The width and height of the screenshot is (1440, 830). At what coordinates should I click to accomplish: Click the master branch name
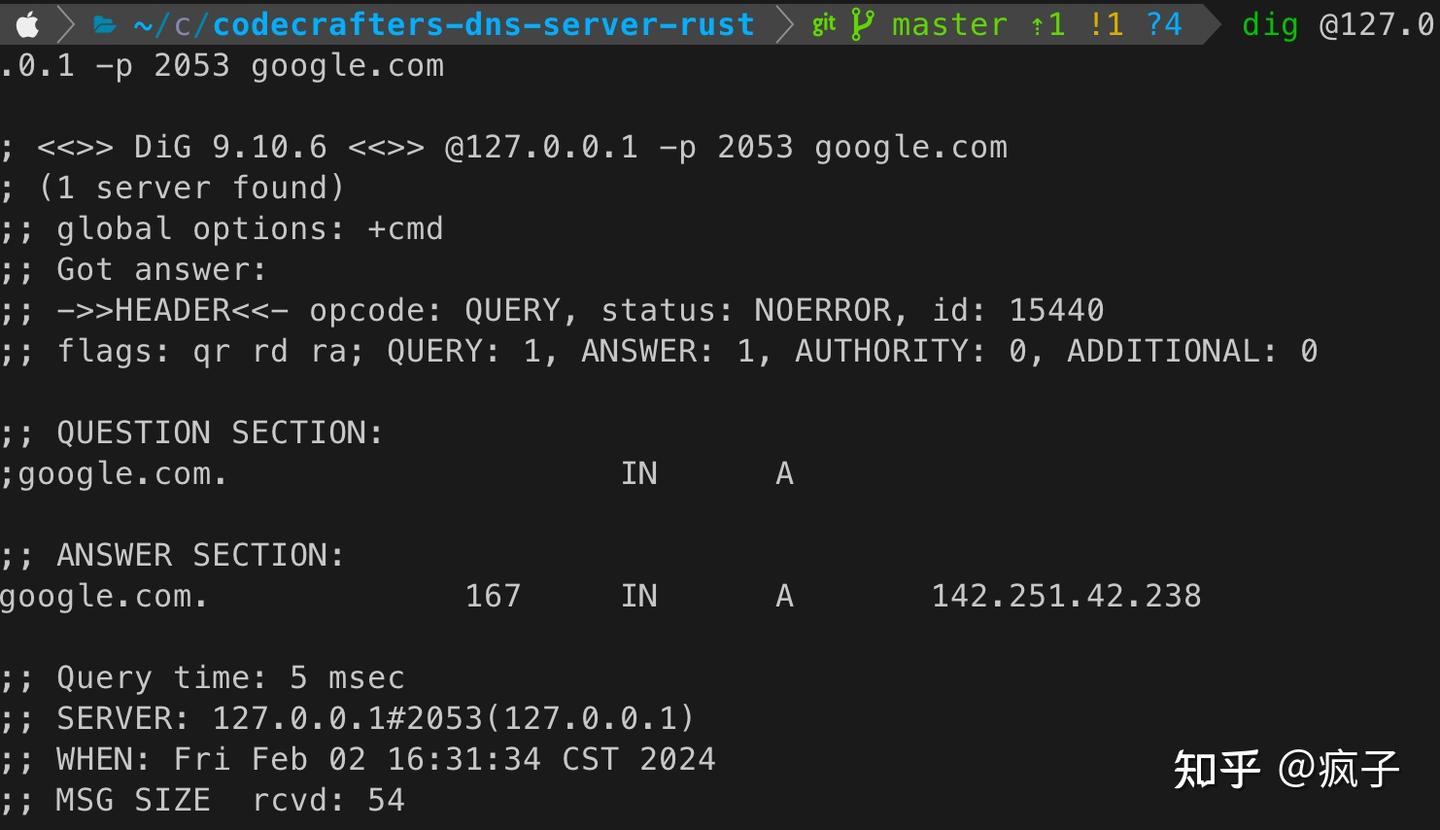(x=949, y=24)
